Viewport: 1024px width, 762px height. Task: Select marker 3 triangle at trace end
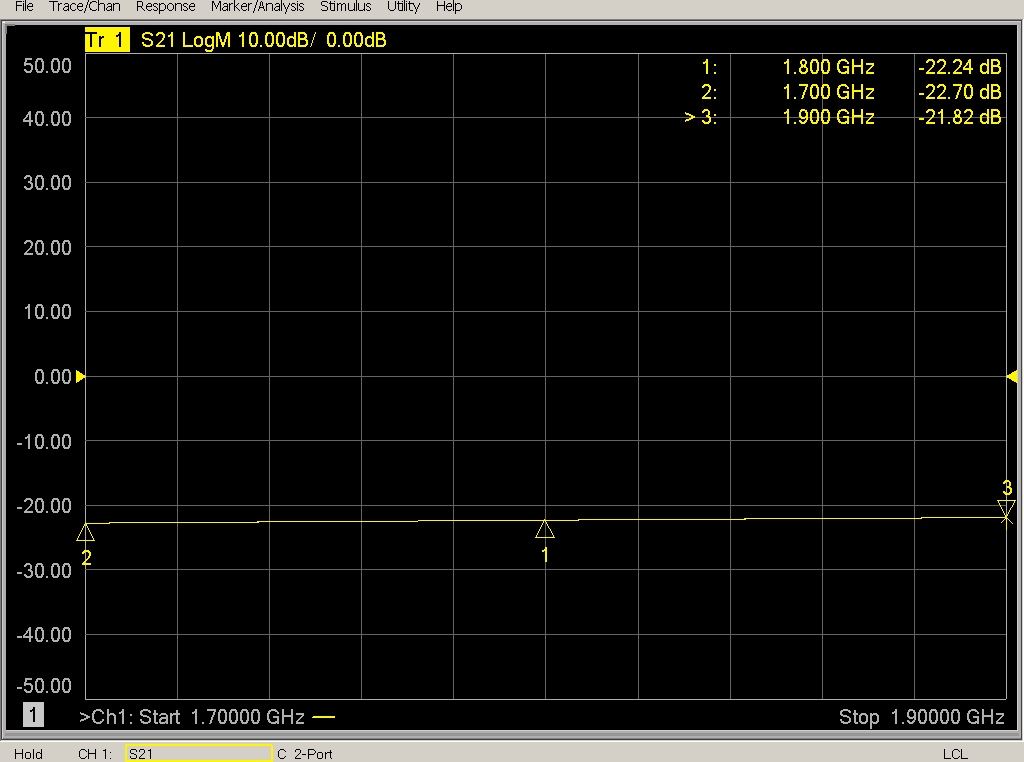1006,509
